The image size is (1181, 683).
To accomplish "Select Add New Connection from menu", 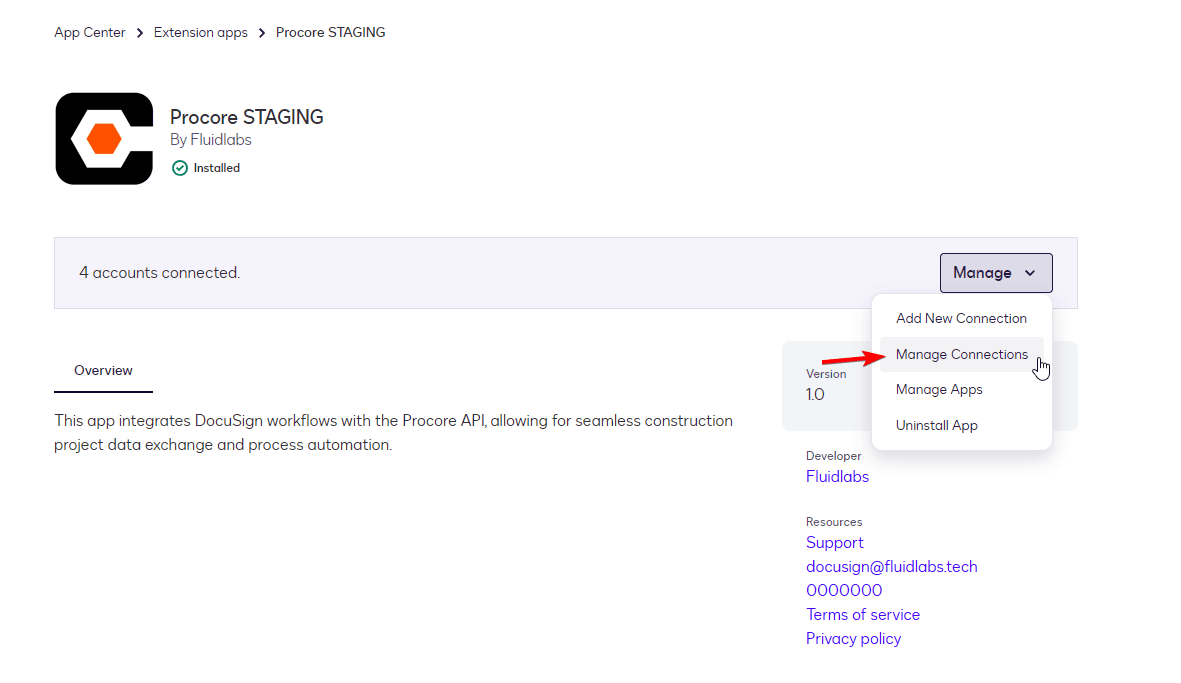I will point(961,318).
